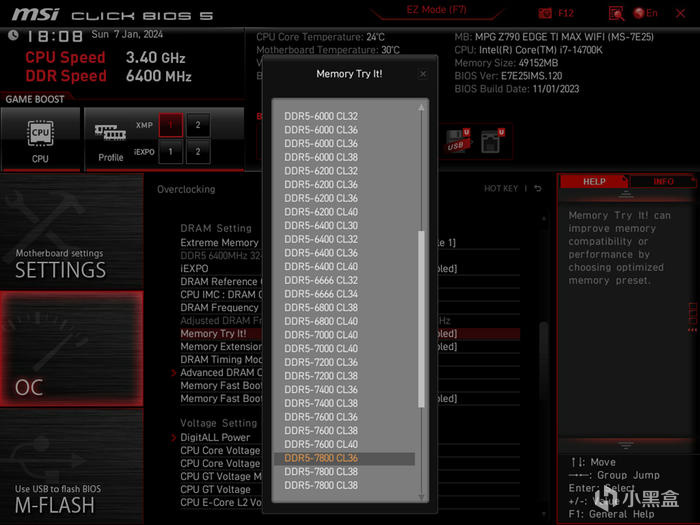Open the HOT KEY menu
Image resolution: width=700 pixels, height=525 pixels.
(501, 188)
